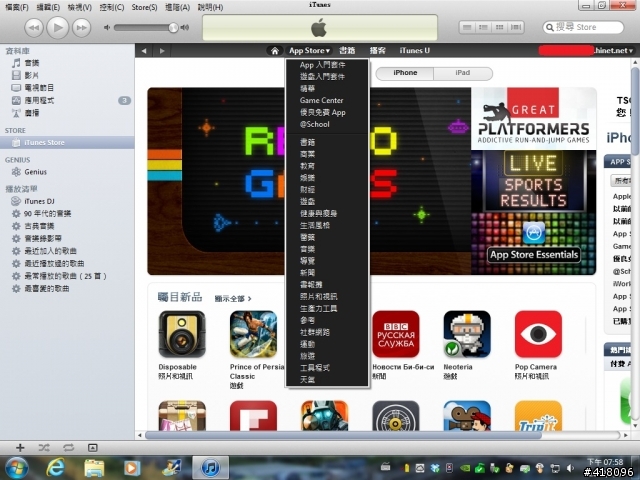Click the Play button

(x=58, y=27)
